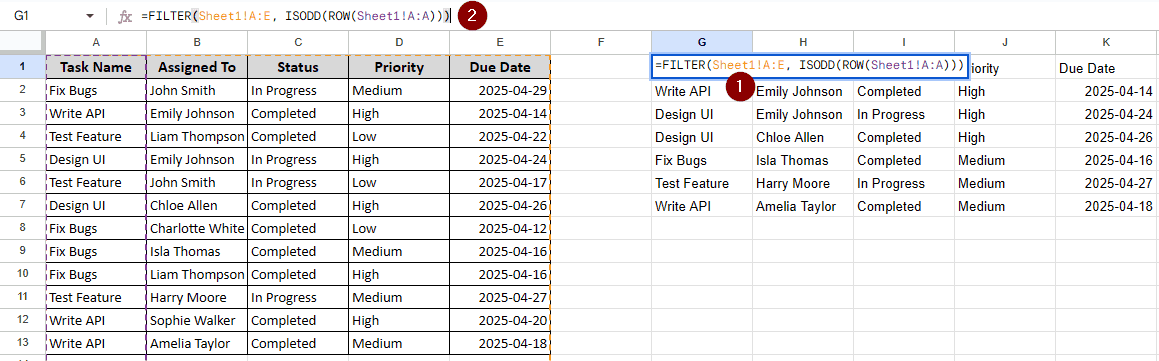
Task: Click the editing cell G1 formula
Action: pos(809,66)
